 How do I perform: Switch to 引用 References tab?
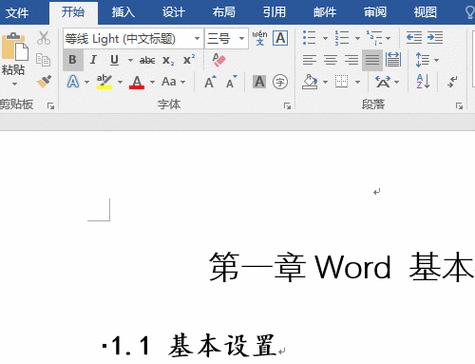(274, 12)
